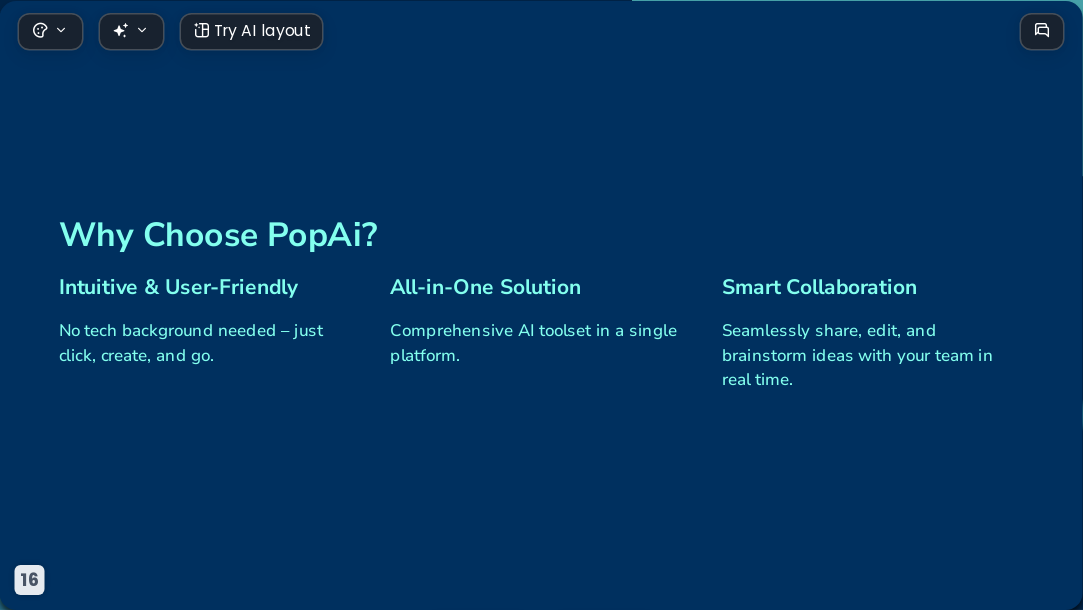Image resolution: width=1083 pixels, height=611 pixels.
Task: Click the 'Smart Collaboration' heading
Action: click(x=819, y=287)
